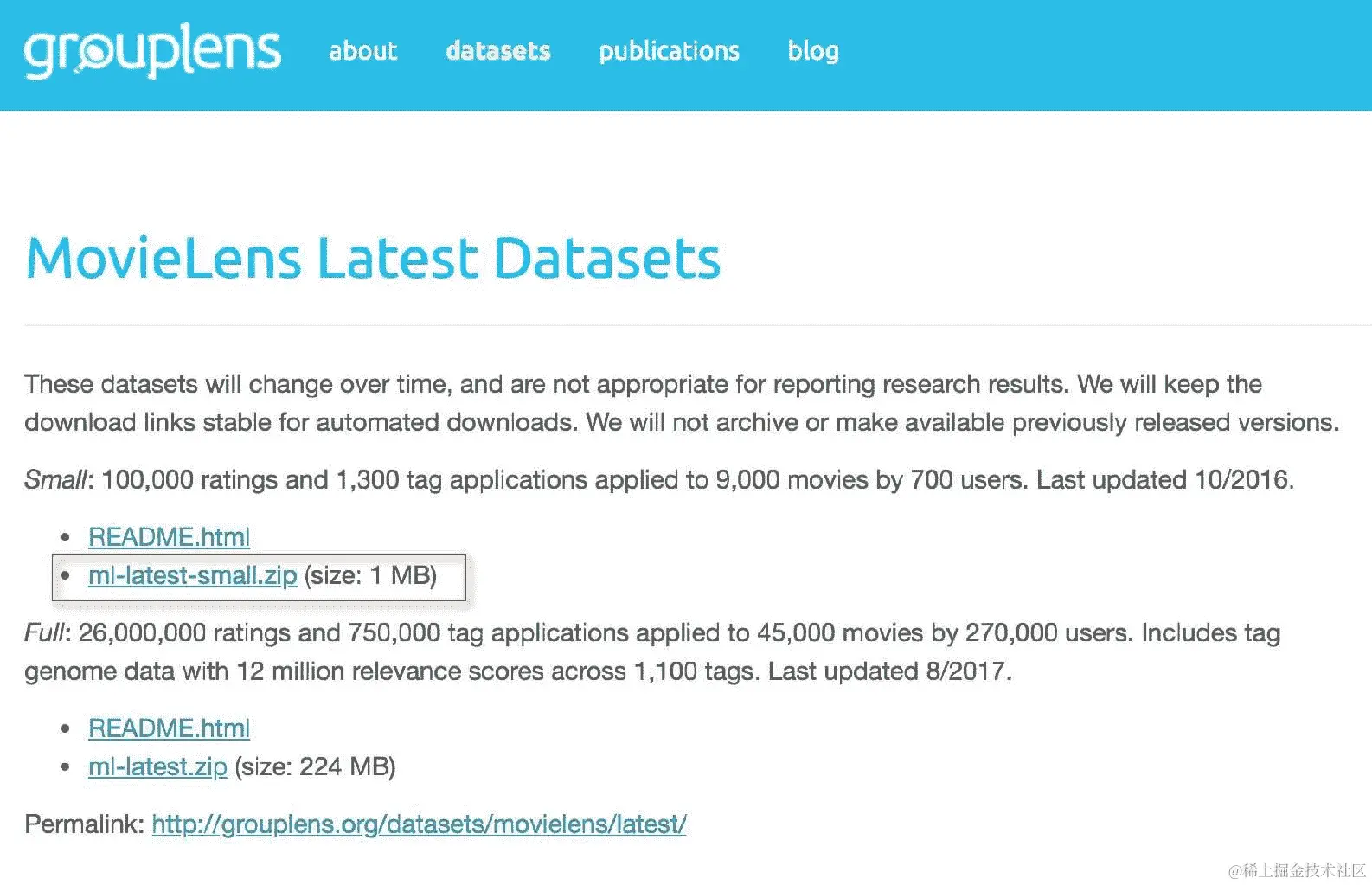Click the italic 'Small' label
The width and height of the screenshot is (1372, 885).
55,479
